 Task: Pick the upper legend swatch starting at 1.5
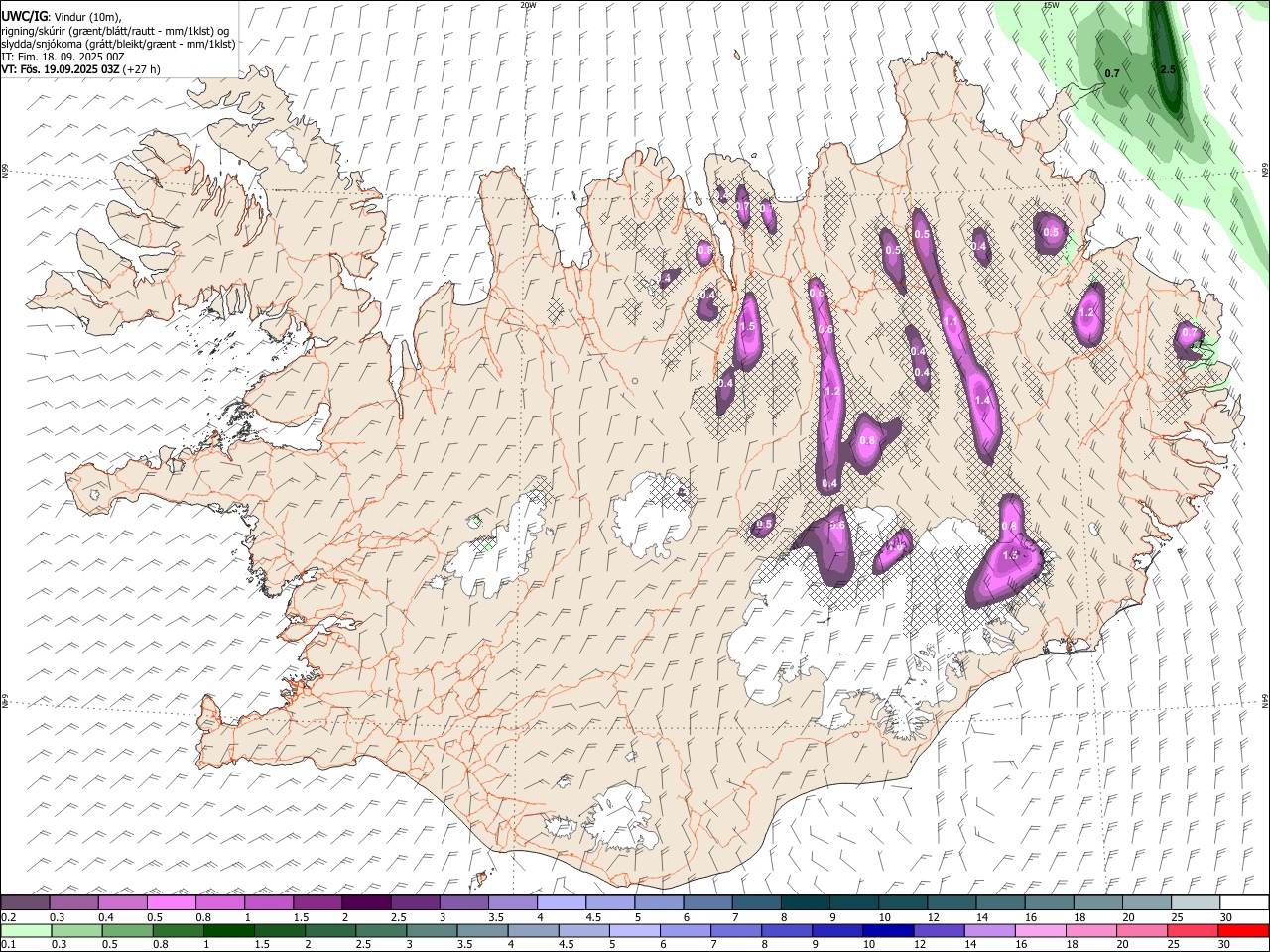(317, 902)
